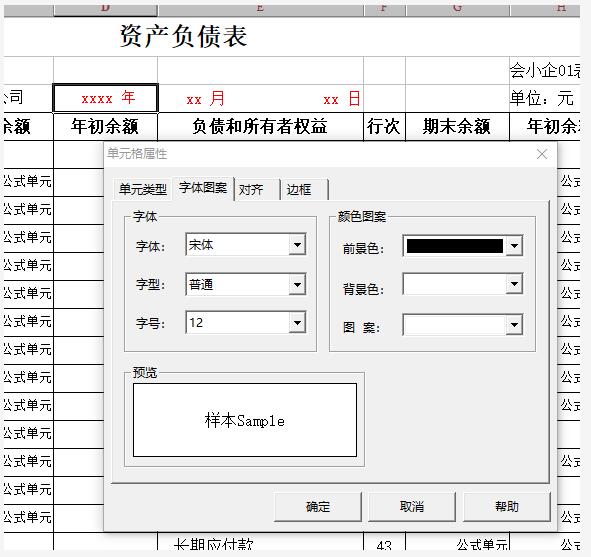Select the xxxx 年 cell in the sheet

106,98
